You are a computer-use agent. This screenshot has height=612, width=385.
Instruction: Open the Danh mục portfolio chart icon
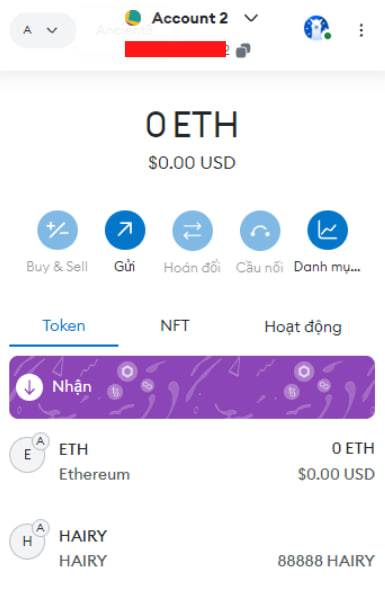tap(327, 230)
